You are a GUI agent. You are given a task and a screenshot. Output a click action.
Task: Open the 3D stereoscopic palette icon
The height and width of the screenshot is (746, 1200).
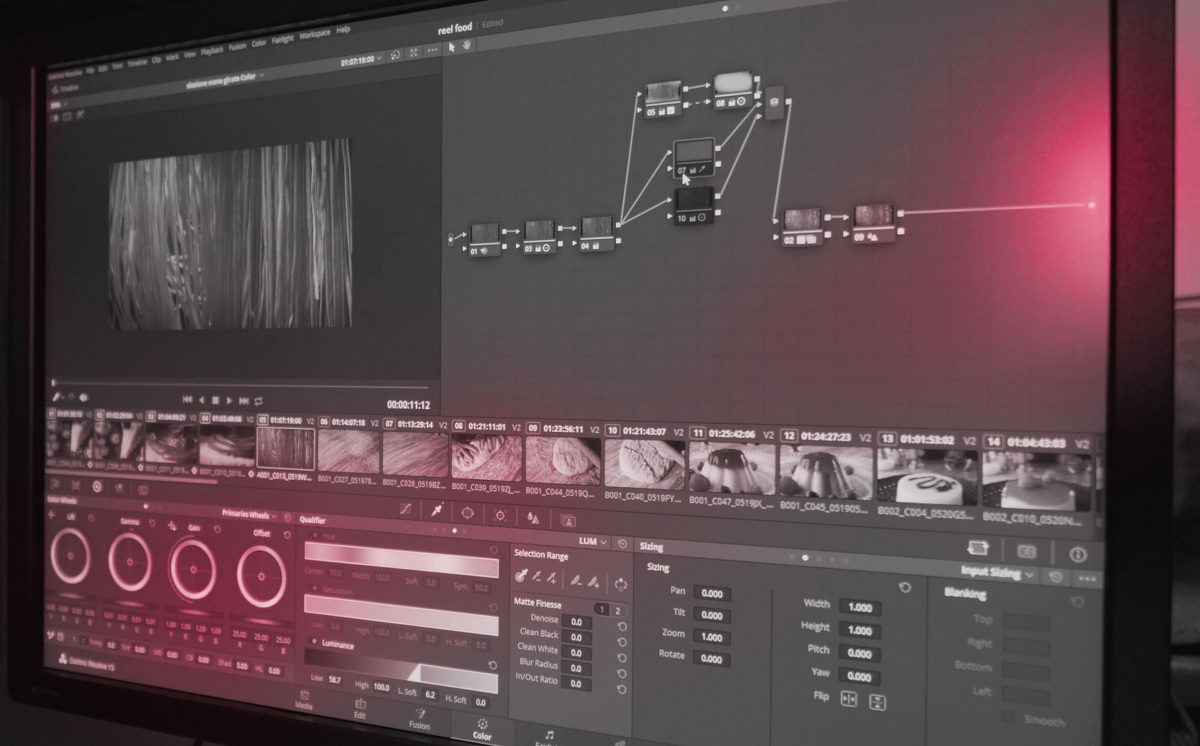tap(1026, 551)
